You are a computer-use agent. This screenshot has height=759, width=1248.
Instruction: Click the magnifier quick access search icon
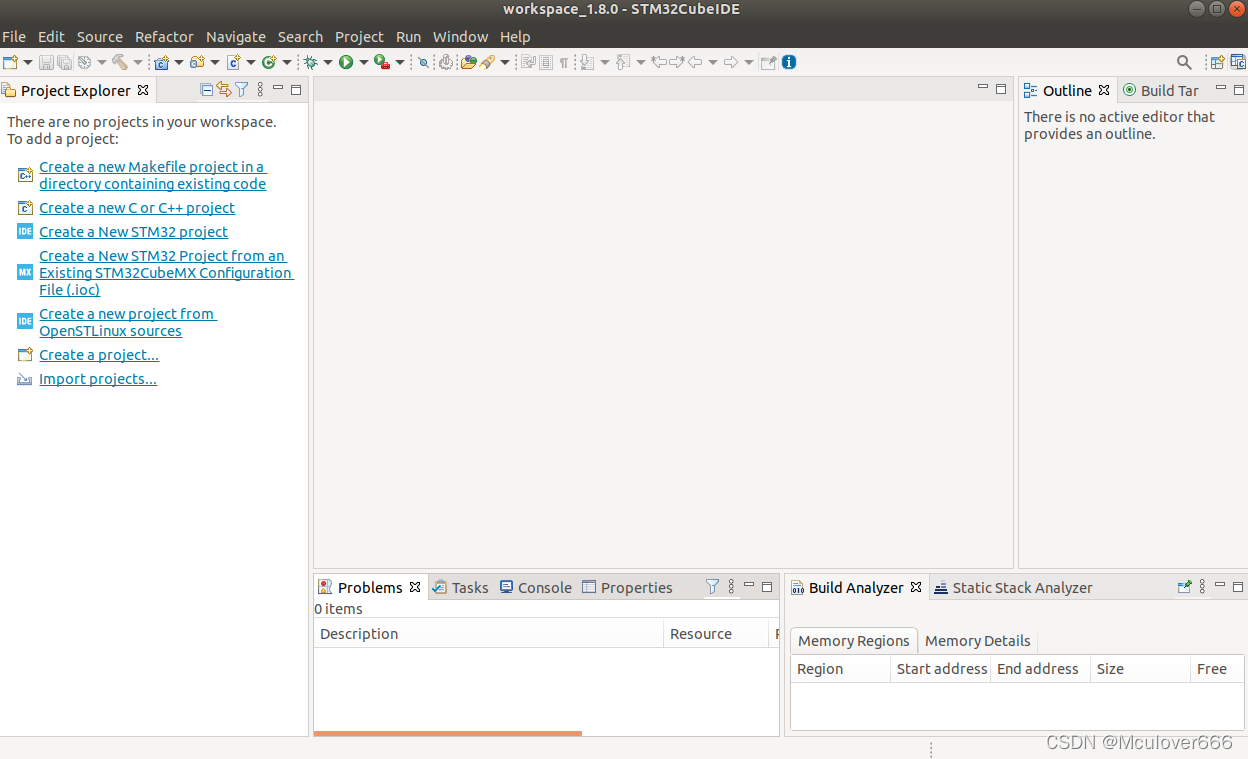coord(1184,62)
